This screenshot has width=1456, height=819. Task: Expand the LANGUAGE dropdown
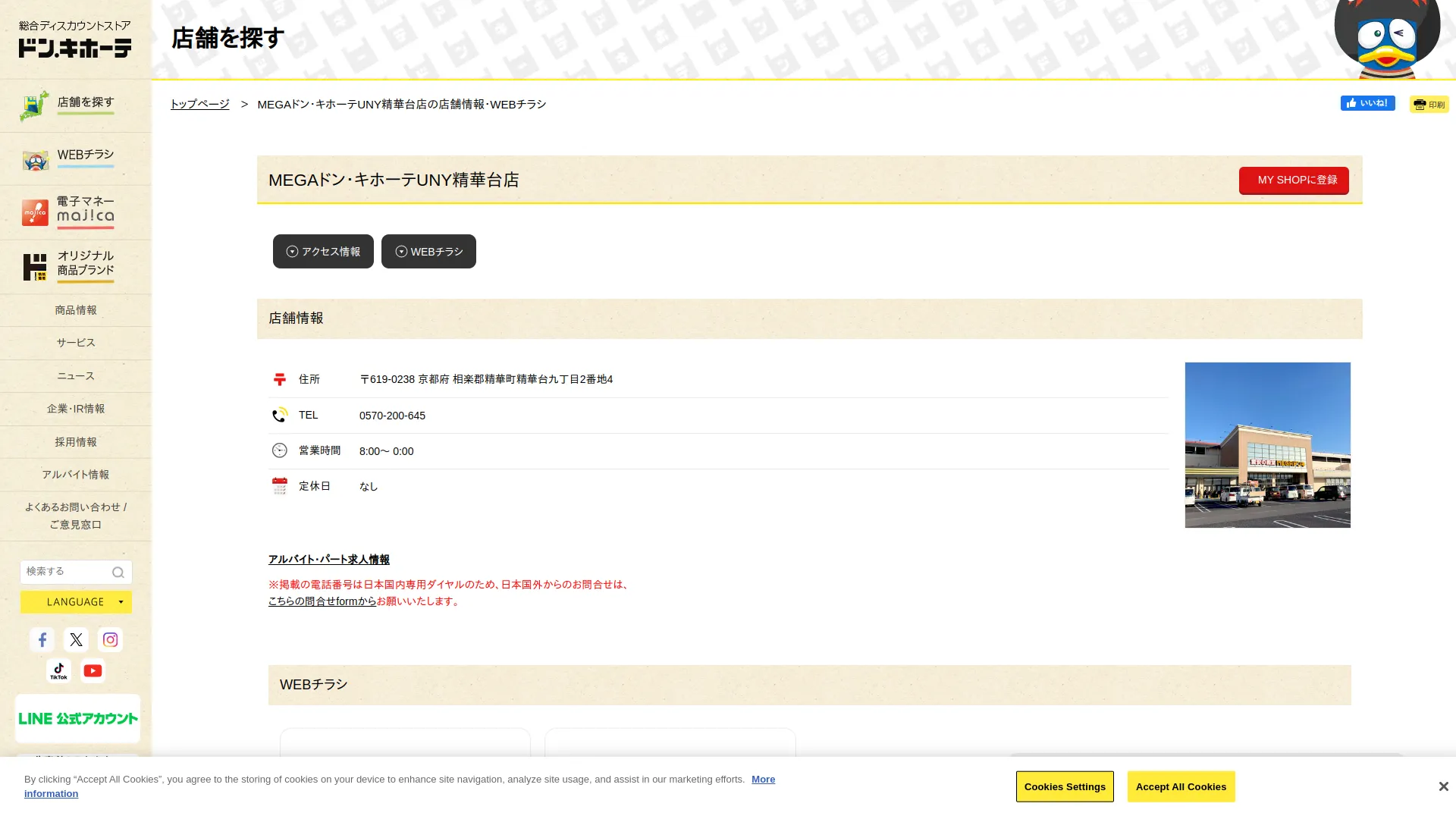click(x=76, y=602)
